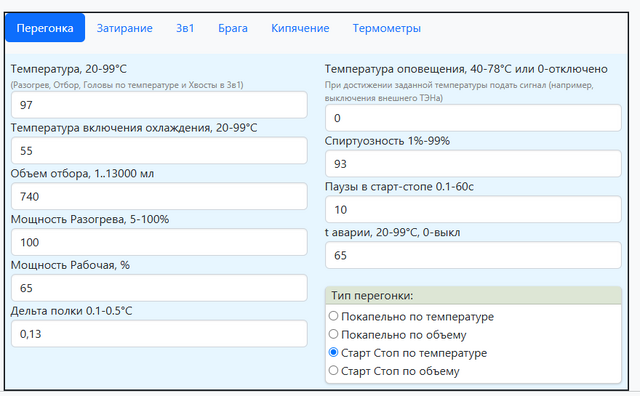Open the Термометры tab

coord(387,28)
